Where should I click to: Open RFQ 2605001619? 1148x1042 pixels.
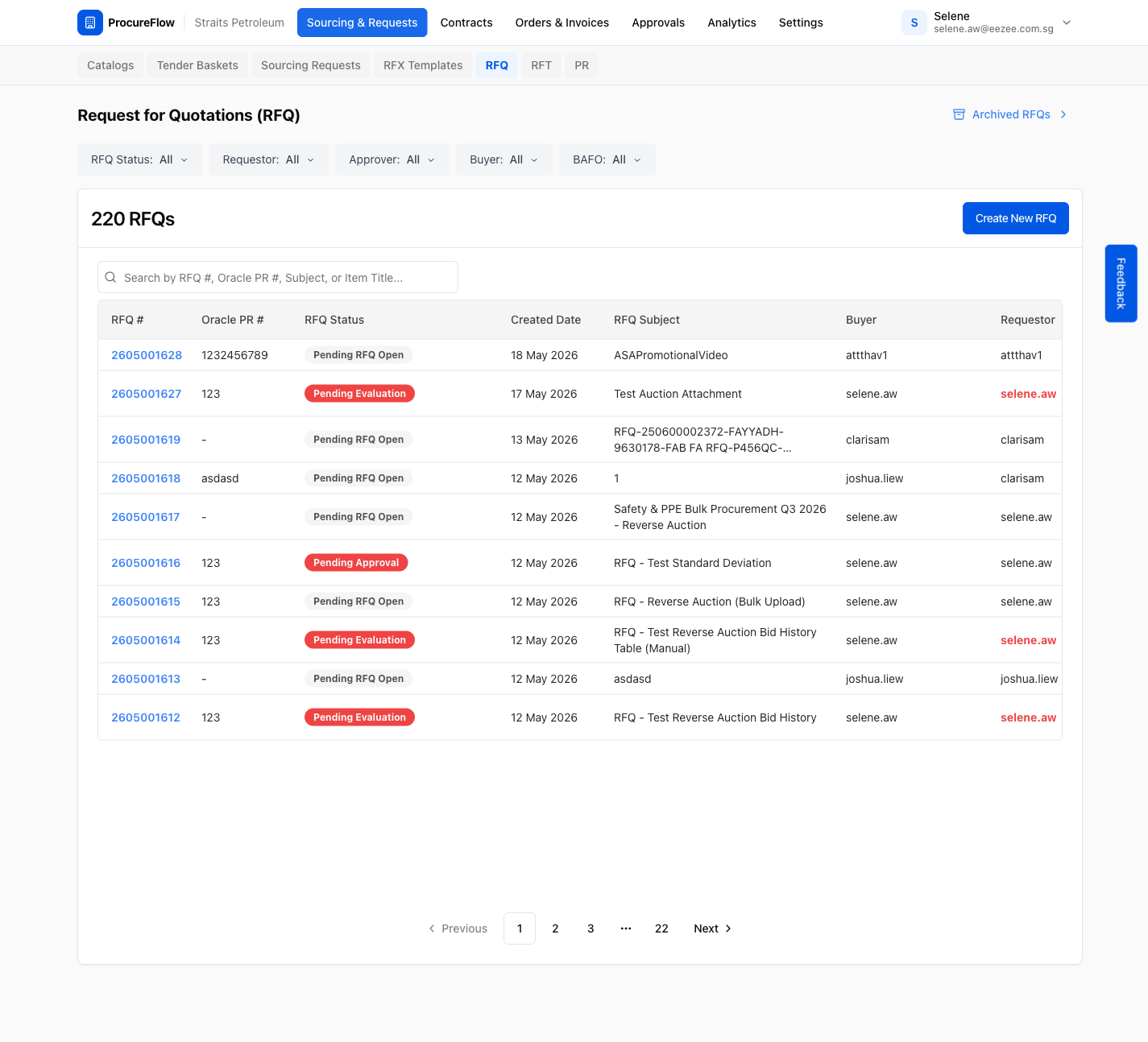(146, 440)
